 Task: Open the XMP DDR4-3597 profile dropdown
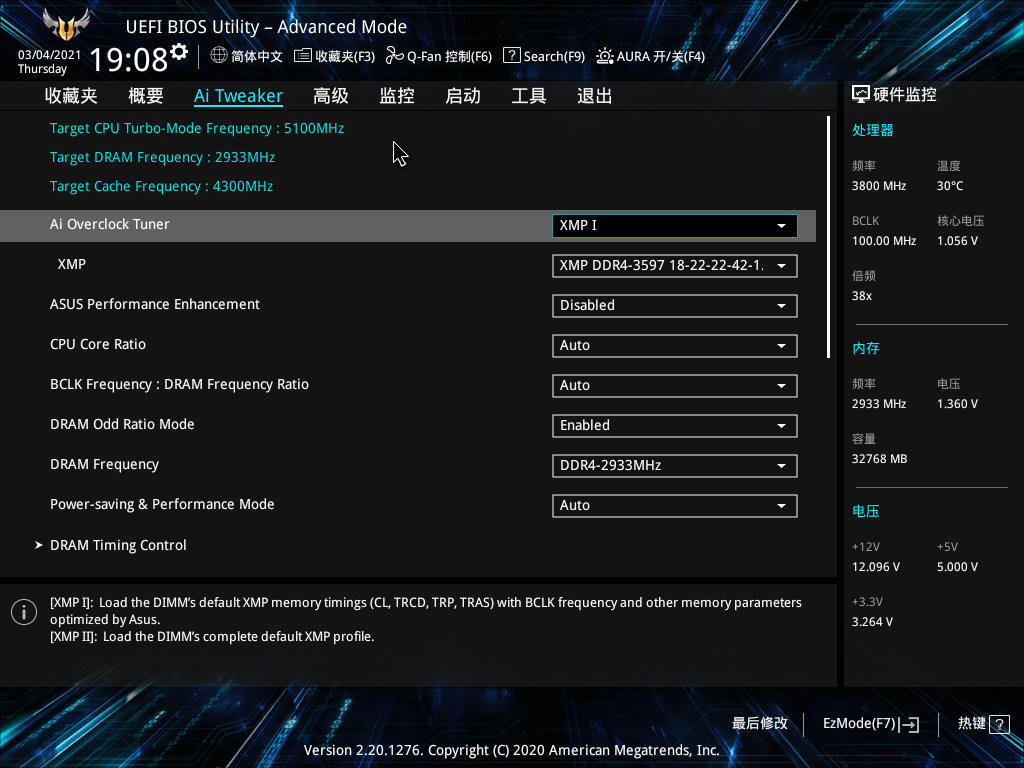[674, 265]
